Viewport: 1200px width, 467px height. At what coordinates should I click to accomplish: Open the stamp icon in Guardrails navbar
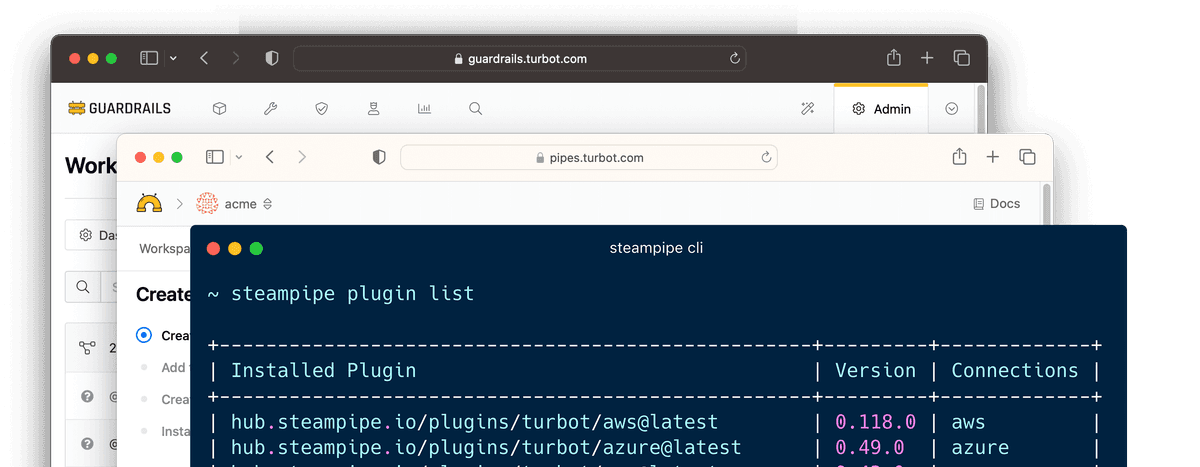coord(373,108)
